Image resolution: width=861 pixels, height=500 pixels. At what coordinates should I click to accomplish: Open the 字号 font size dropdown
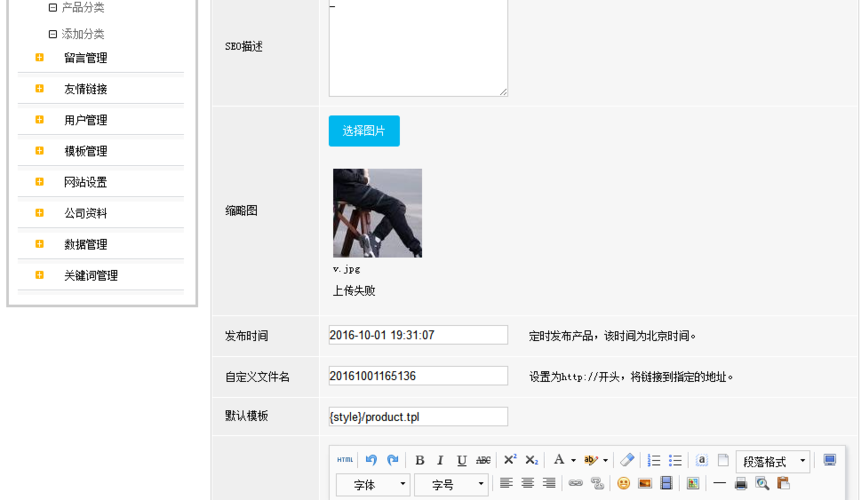coord(451,485)
